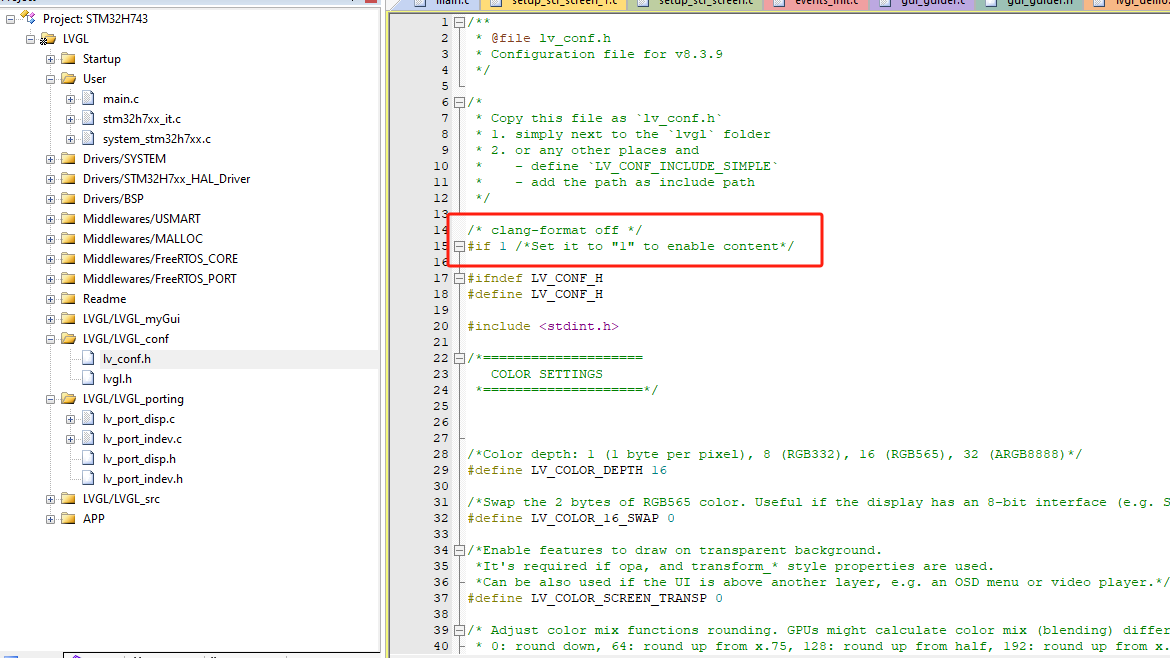This screenshot has width=1170, height=658.
Task: Click the lv_port_indev.h file icon
Action: pos(89,479)
